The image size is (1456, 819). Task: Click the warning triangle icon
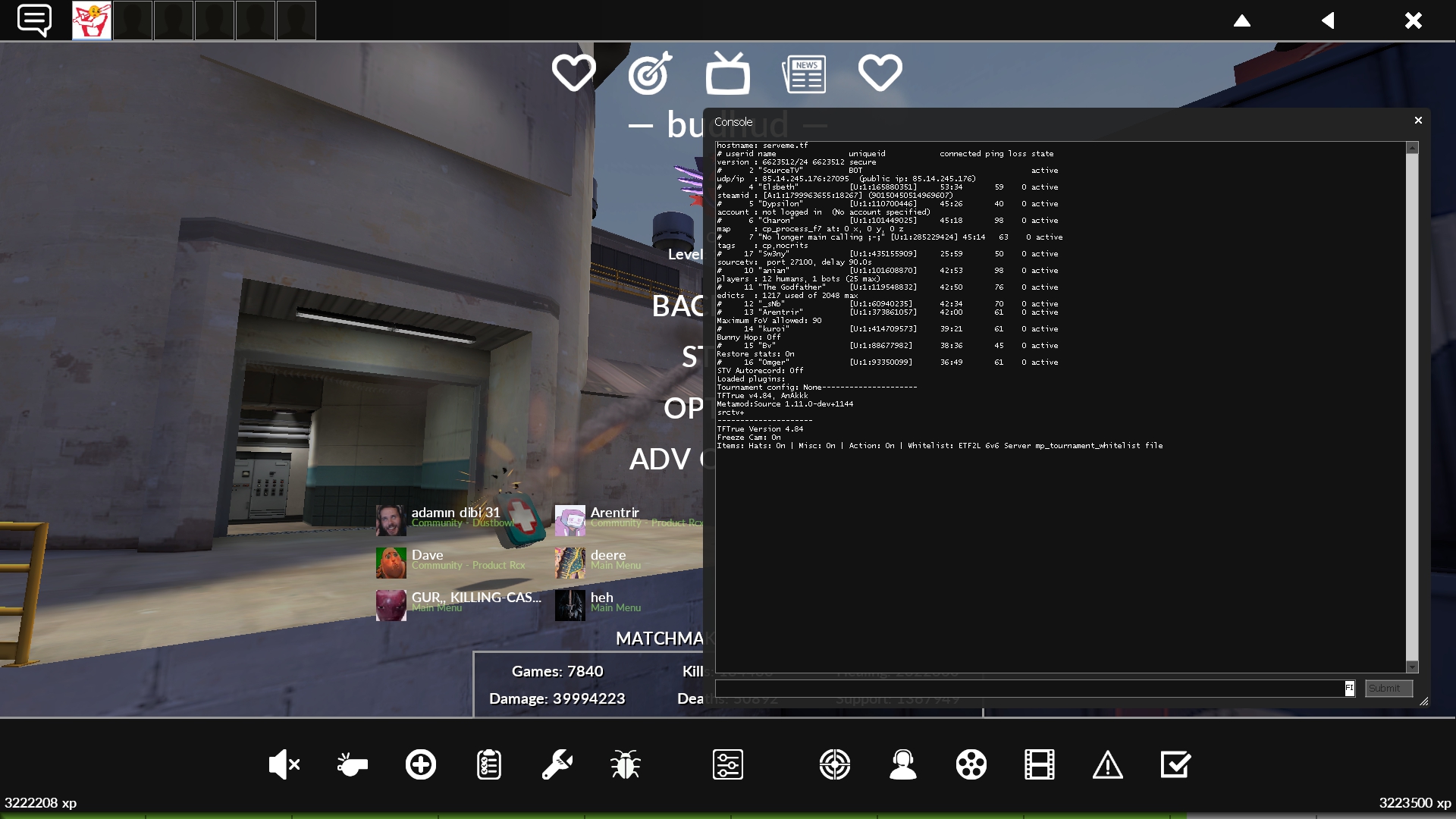(1108, 764)
